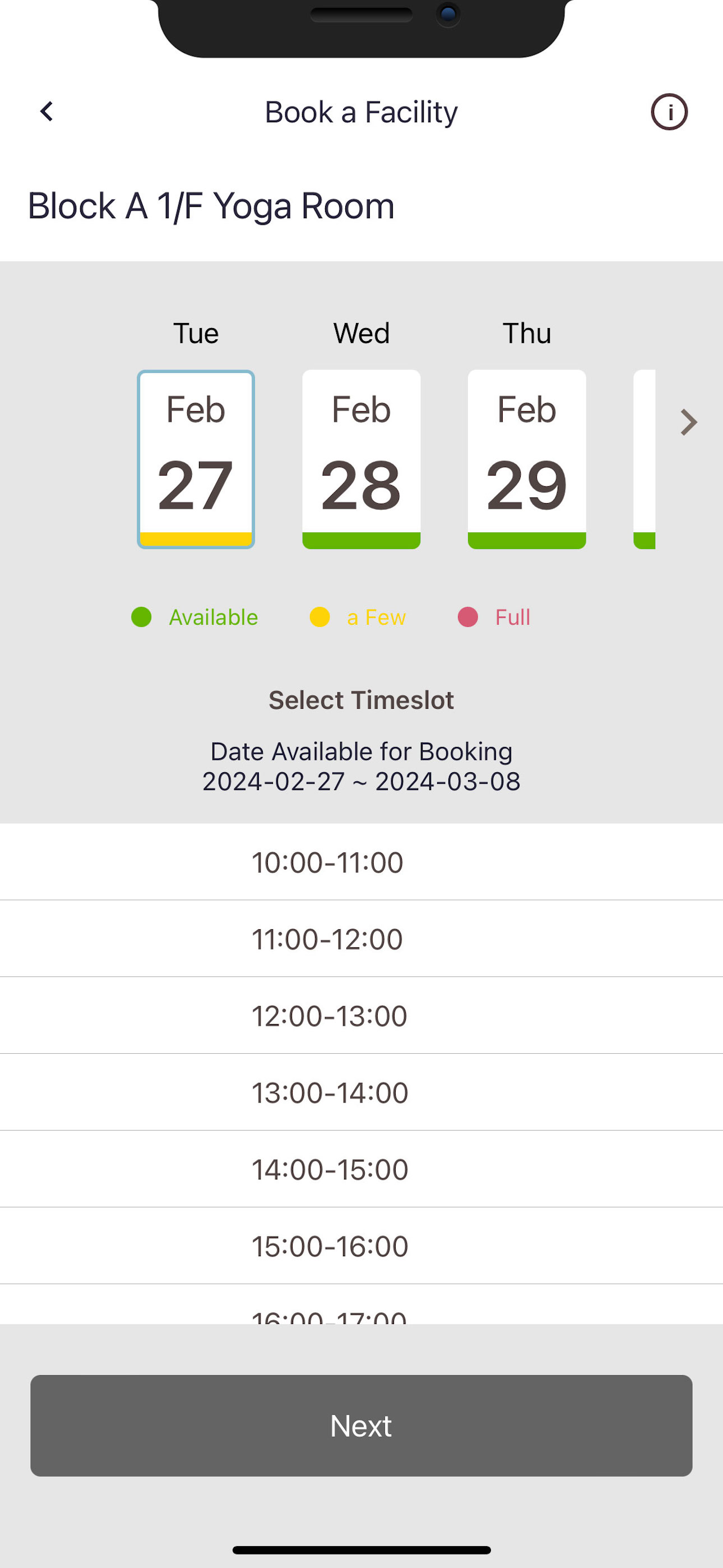
Task: Show next dates with right chevron
Action: click(x=688, y=422)
